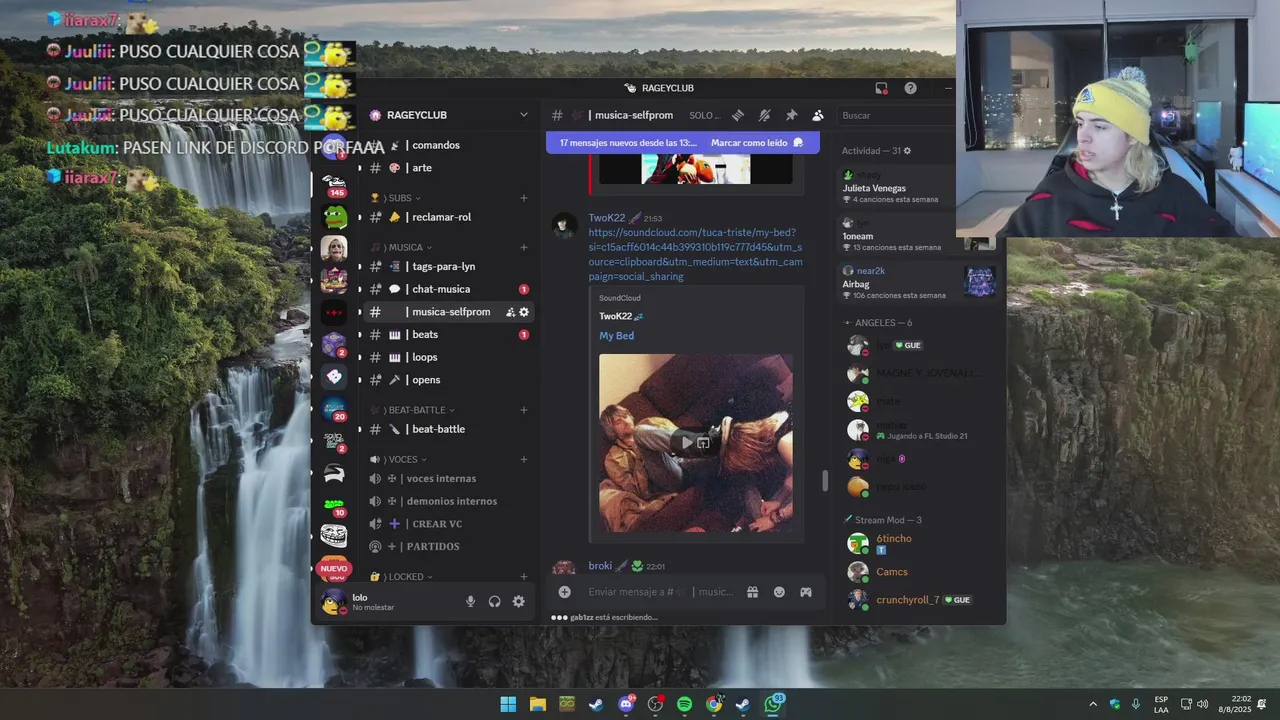Click Marcar como leído button
Image resolution: width=1280 pixels, height=720 pixels.
pos(757,143)
